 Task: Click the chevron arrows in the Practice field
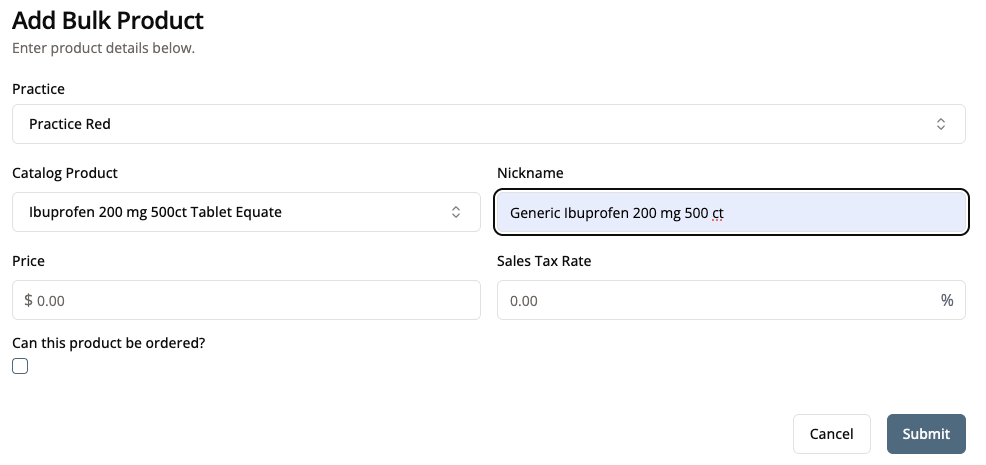(x=940, y=124)
